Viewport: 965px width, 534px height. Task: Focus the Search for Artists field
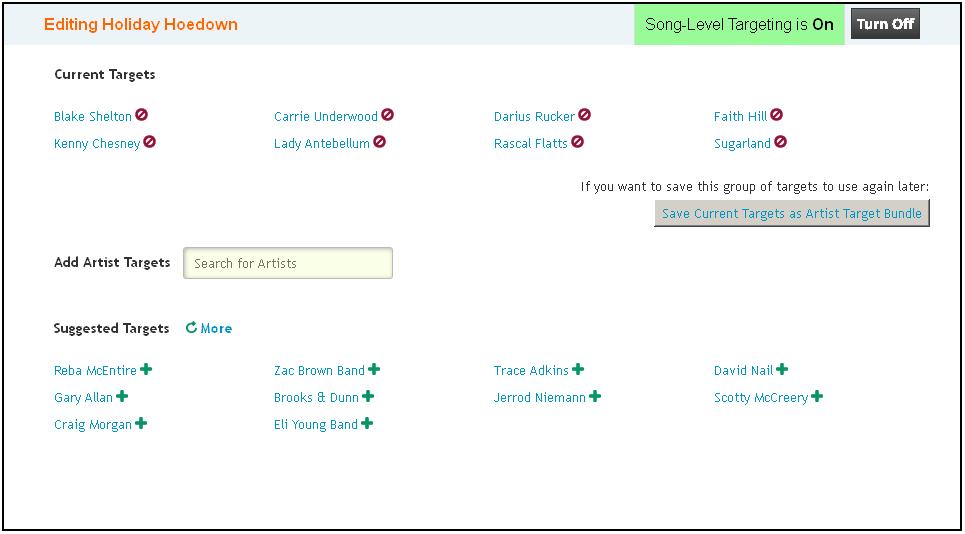tap(287, 263)
